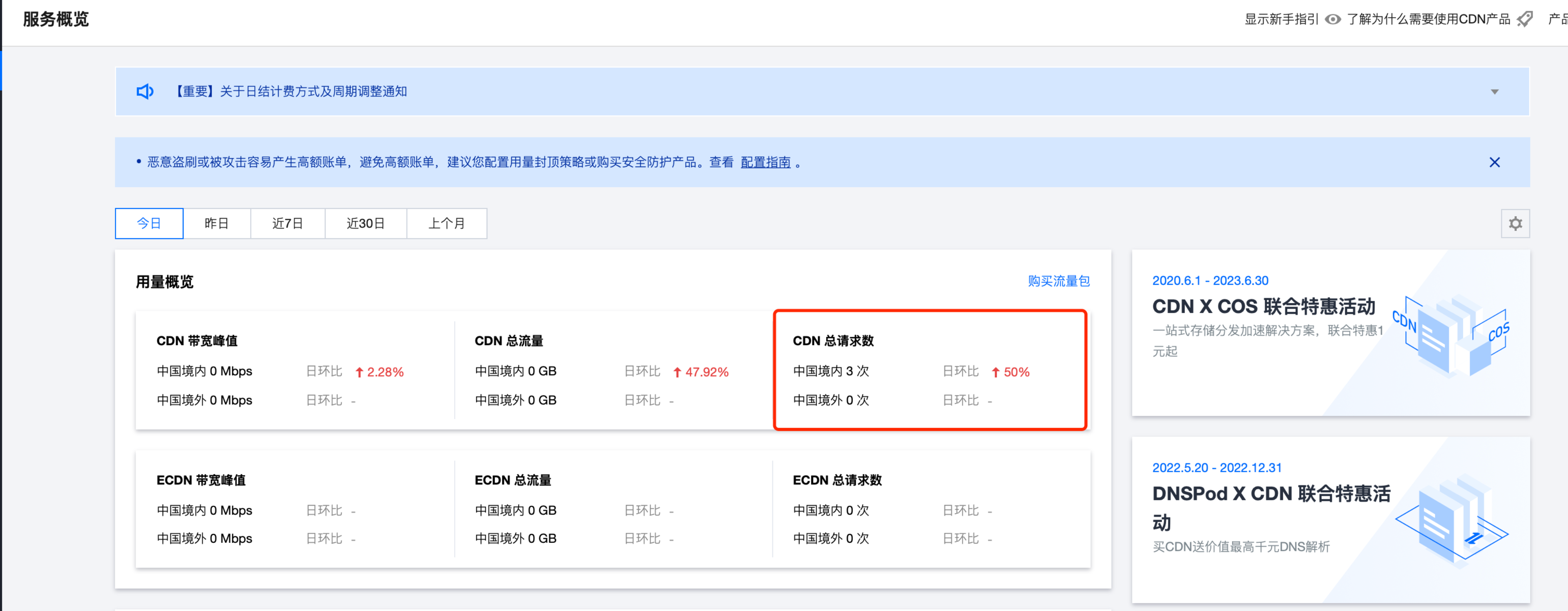Viewport: 1568px width, 611px height.
Task: Click the ECDN 总流量 heading
Action: coord(513,480)
